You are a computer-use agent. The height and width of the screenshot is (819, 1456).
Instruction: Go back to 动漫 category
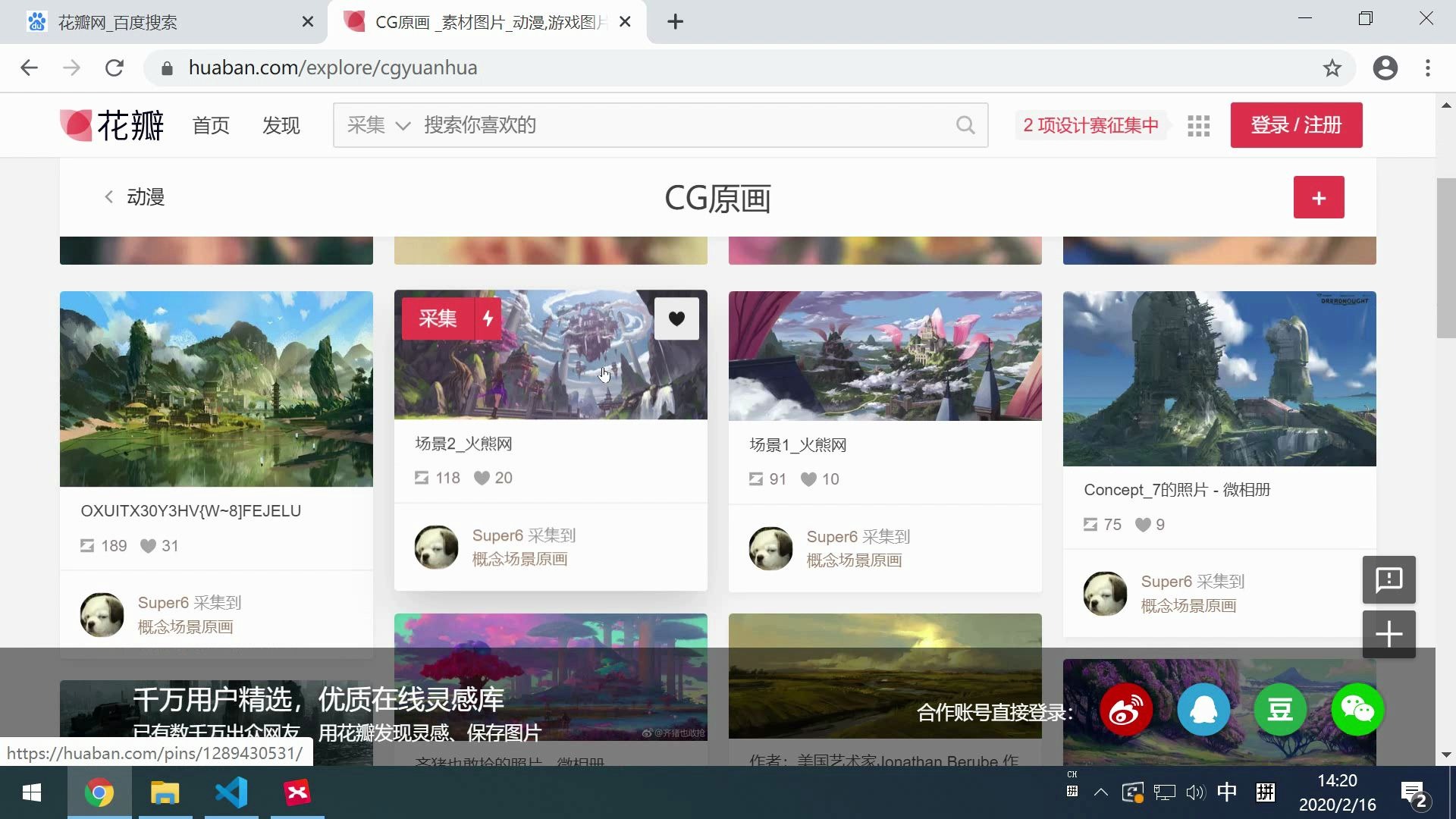(x=134, y=197)
